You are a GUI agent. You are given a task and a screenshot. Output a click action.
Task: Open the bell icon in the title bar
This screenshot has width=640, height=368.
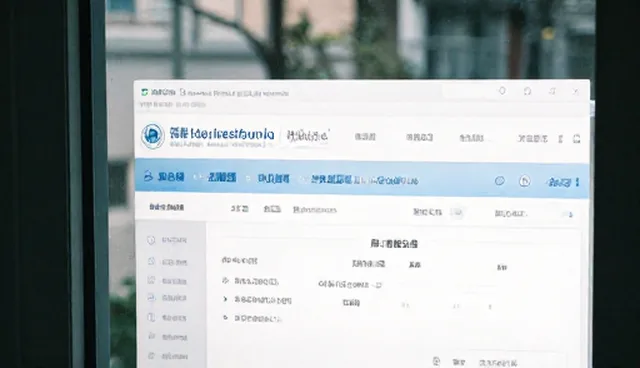(x=502, y=91)
